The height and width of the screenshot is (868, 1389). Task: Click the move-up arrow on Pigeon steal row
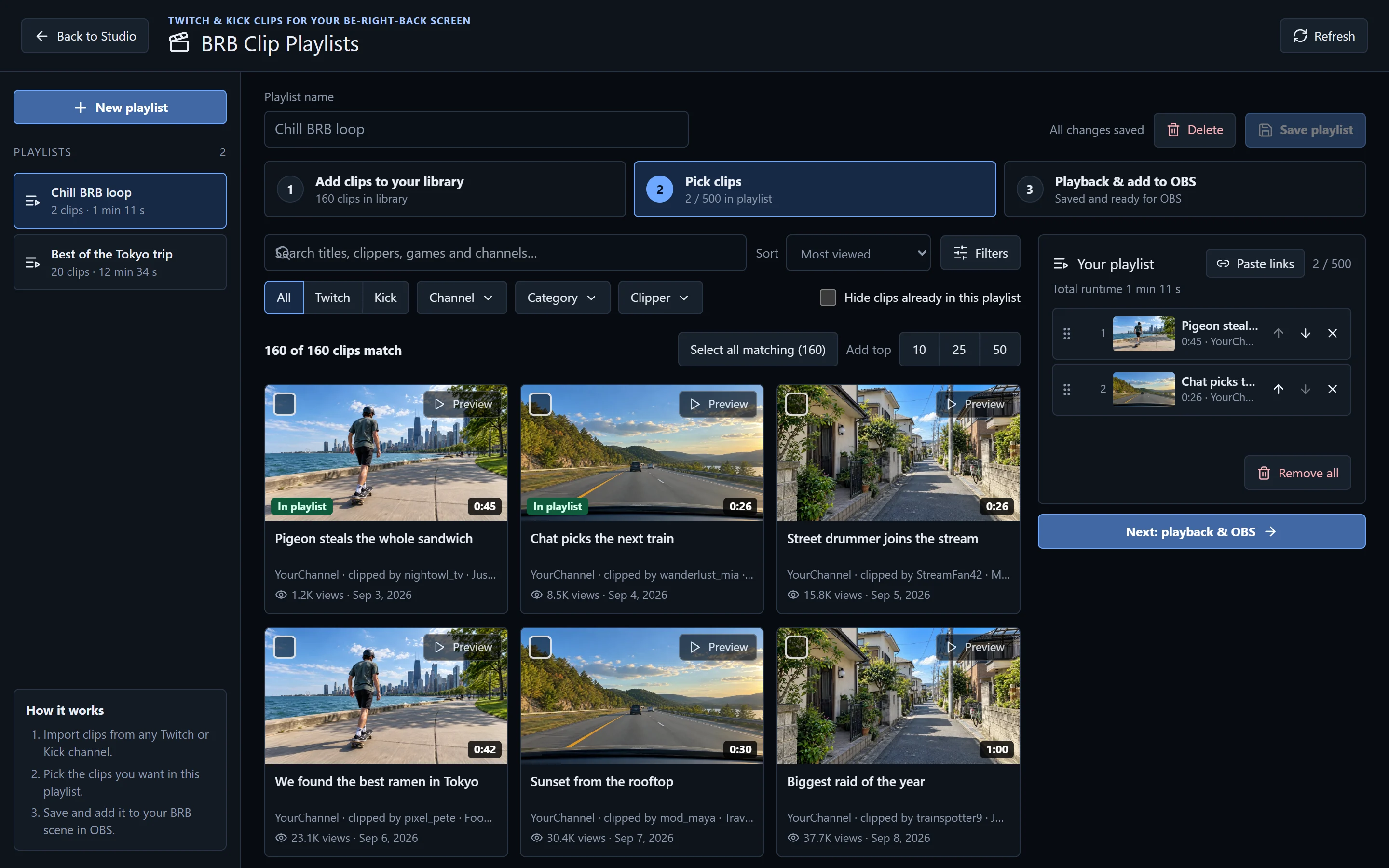[x=1278, y=334]
